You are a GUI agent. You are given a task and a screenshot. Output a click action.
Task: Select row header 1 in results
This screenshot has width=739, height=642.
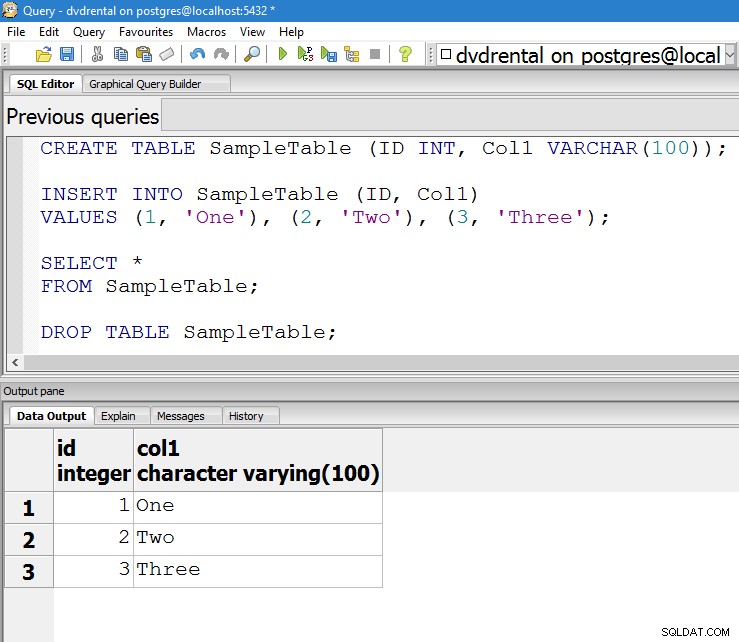click(29, 508)
